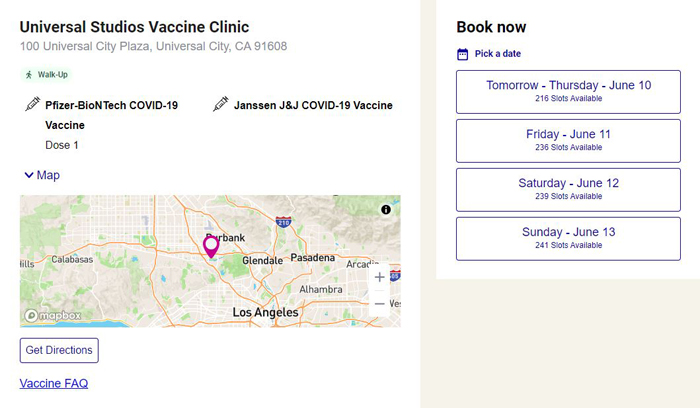Click the map info icon
The width and height of the screenshot is (700, 408).
click(386, 209)
